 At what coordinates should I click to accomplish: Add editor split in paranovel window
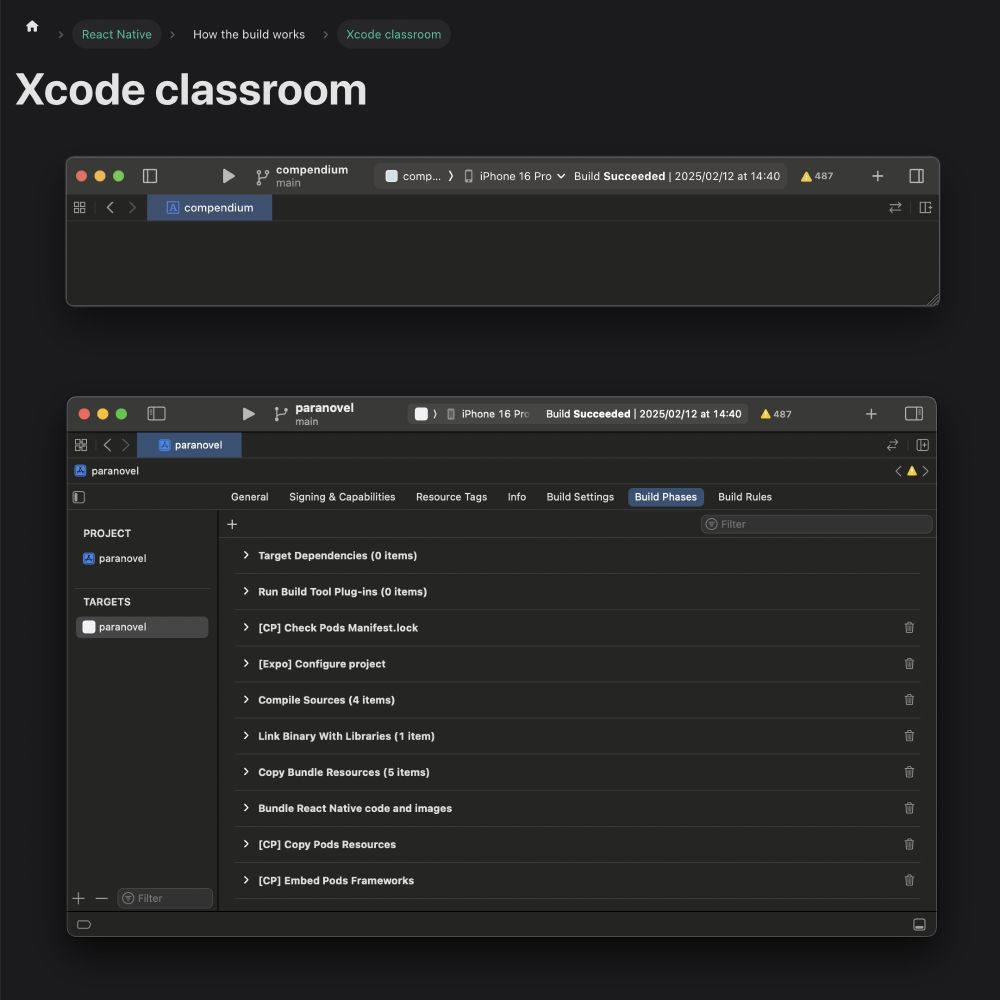click(x=922, y=445)
